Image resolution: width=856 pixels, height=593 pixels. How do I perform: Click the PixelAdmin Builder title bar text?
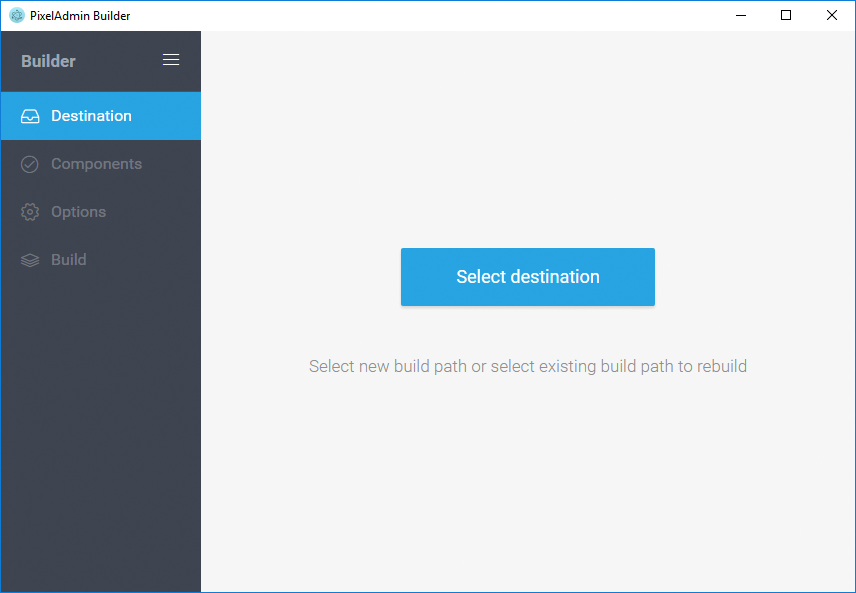[80, 16]
